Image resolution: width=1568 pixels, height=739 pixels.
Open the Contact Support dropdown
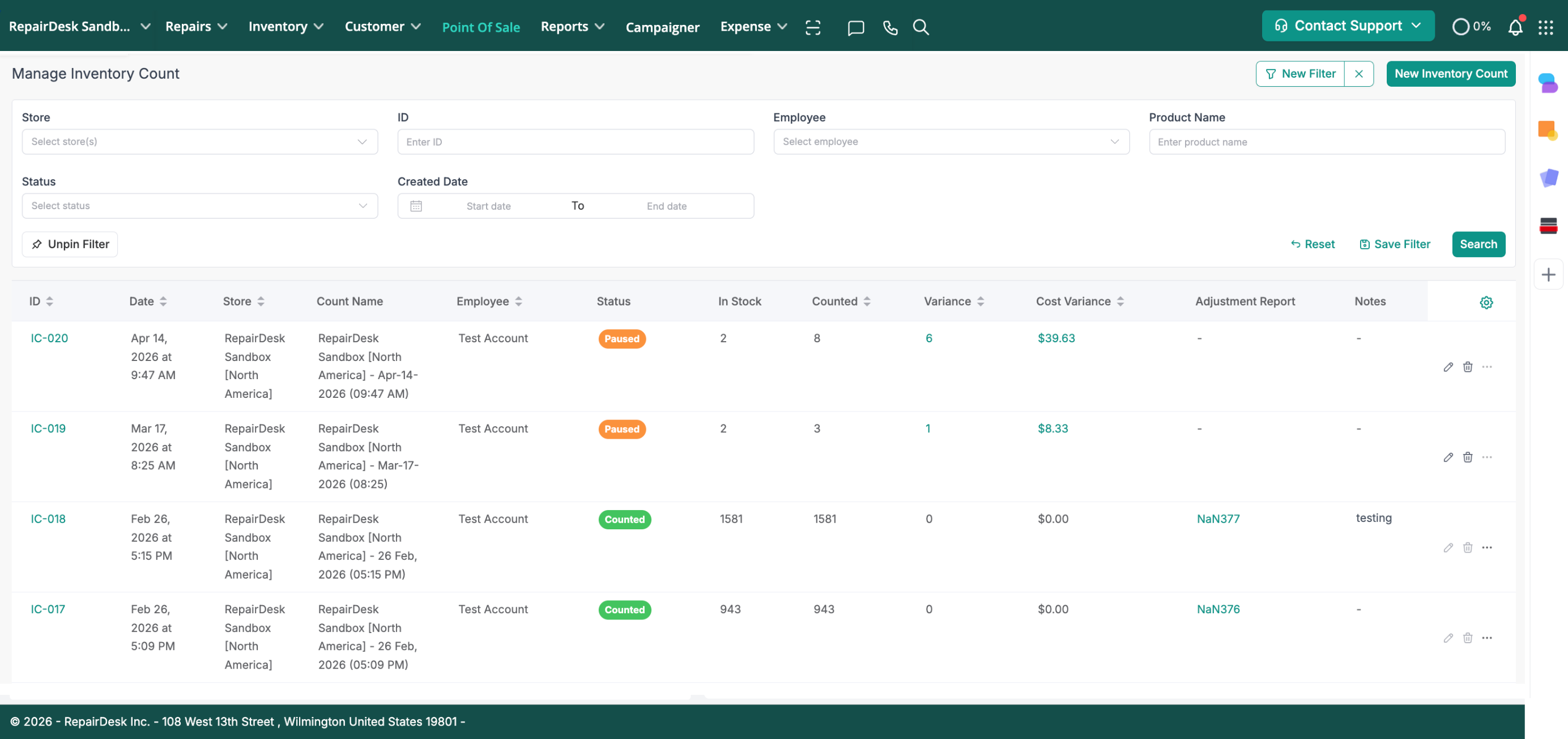coord(1347,26)
